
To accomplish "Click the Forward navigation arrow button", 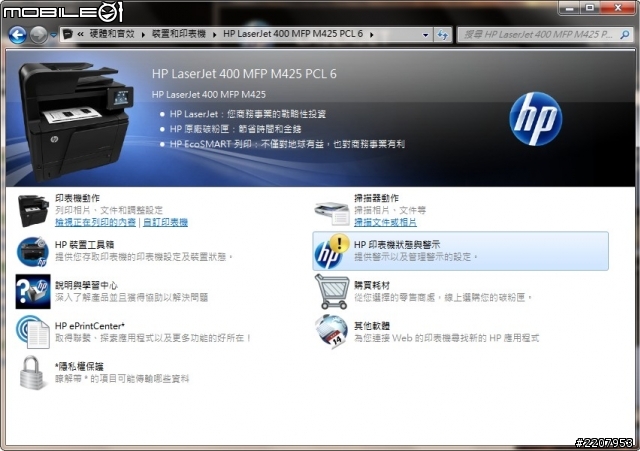I will (x=38, y=35).
